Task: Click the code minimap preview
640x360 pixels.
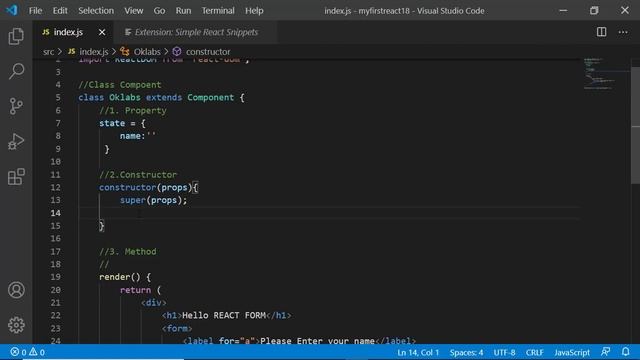Action: pos(600,74)
